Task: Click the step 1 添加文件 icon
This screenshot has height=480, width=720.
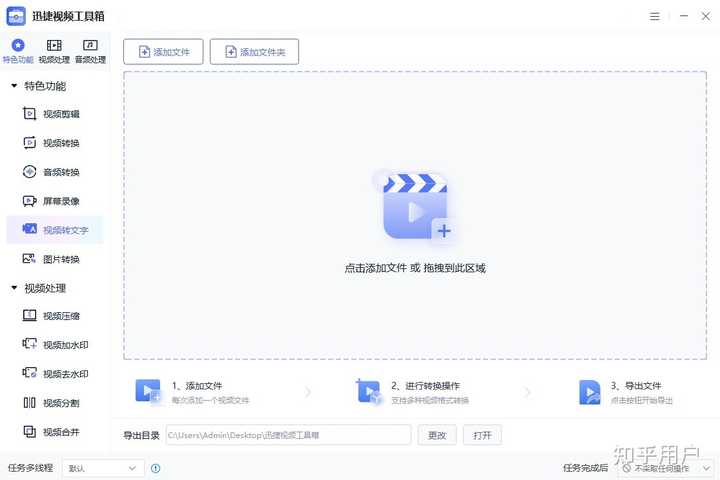Action: point(148,391)
